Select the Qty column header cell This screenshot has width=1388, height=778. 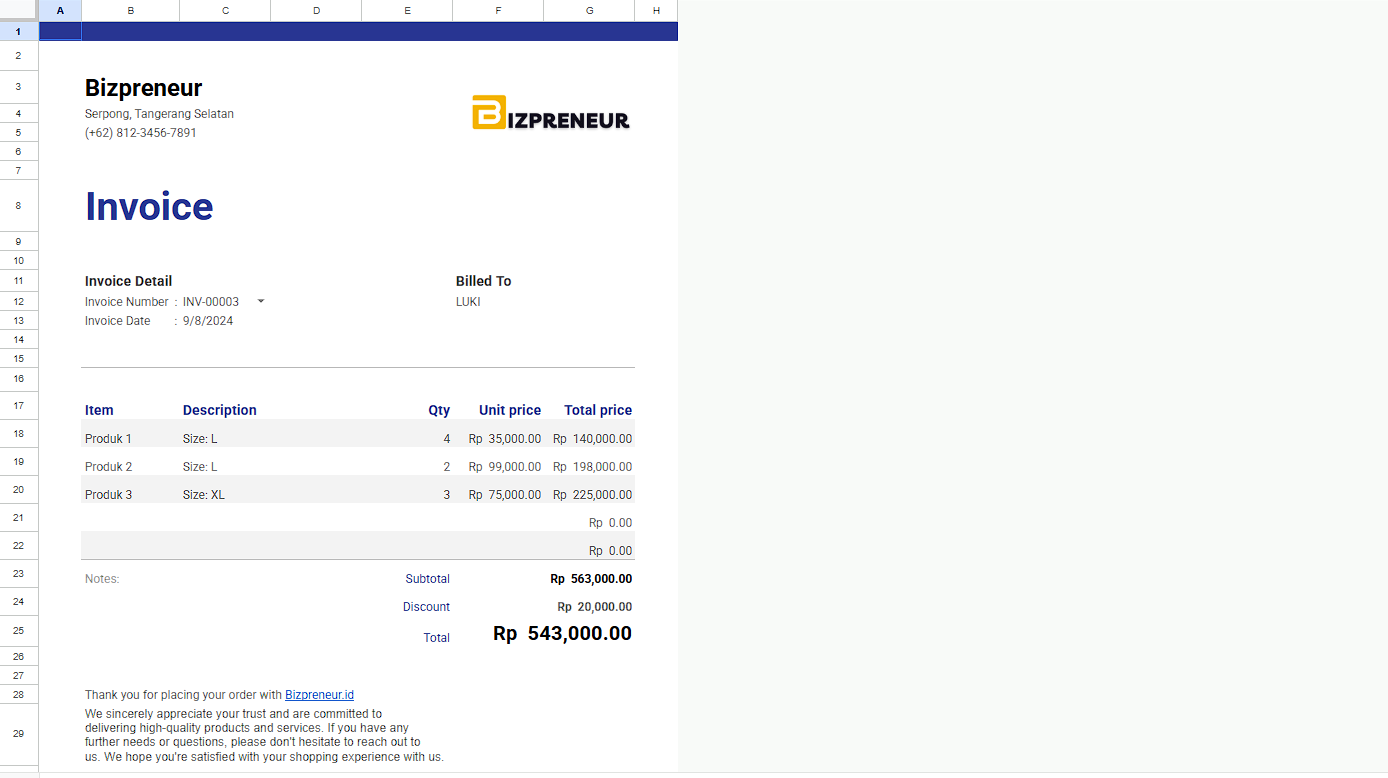point(439,410)
